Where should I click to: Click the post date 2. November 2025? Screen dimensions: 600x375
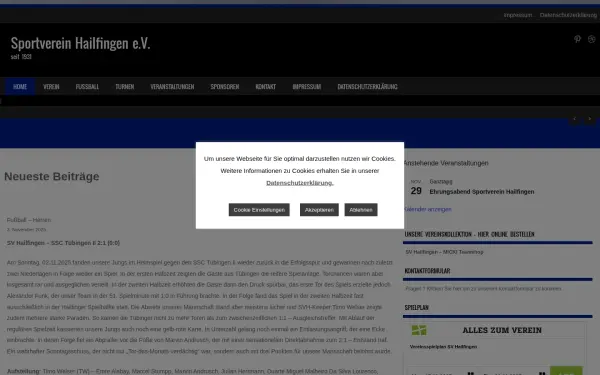(x=26, y=230)
